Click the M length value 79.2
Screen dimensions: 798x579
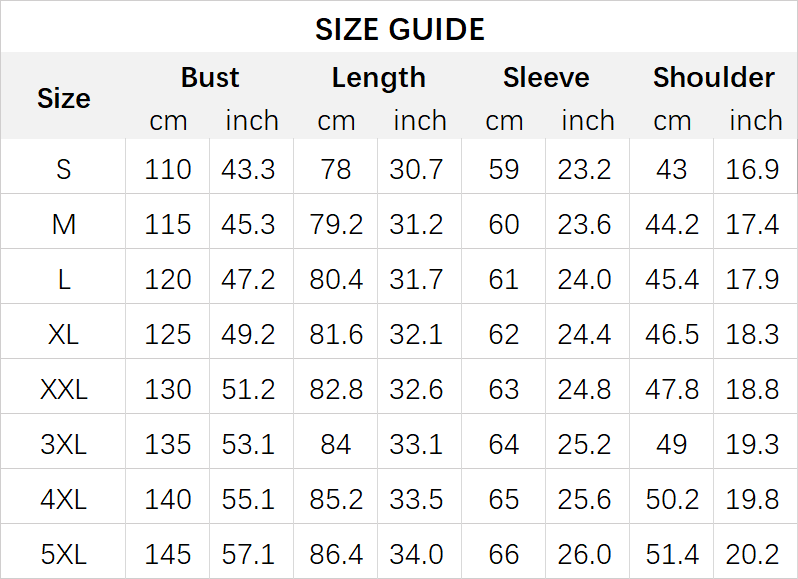(x=336, y=224)
